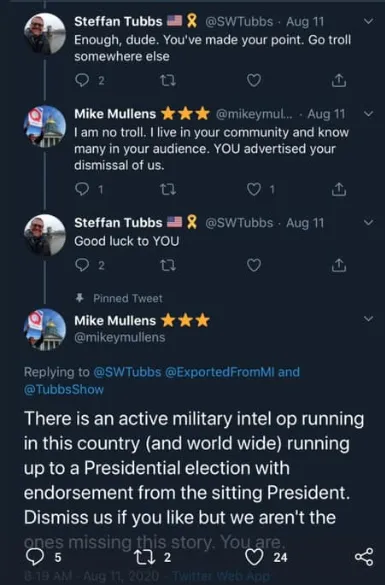Like the "Good luck to YOU" tweet
This screenshot has height=585, width=385.
pyautogui.click(x=254, y=265)
